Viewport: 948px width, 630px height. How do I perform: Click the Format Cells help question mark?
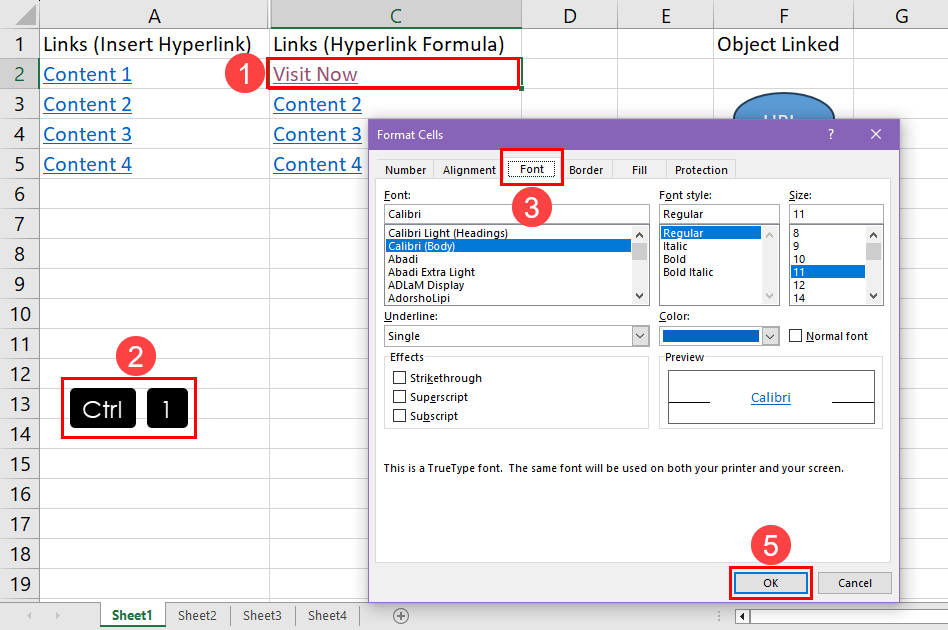click(831, 134)
